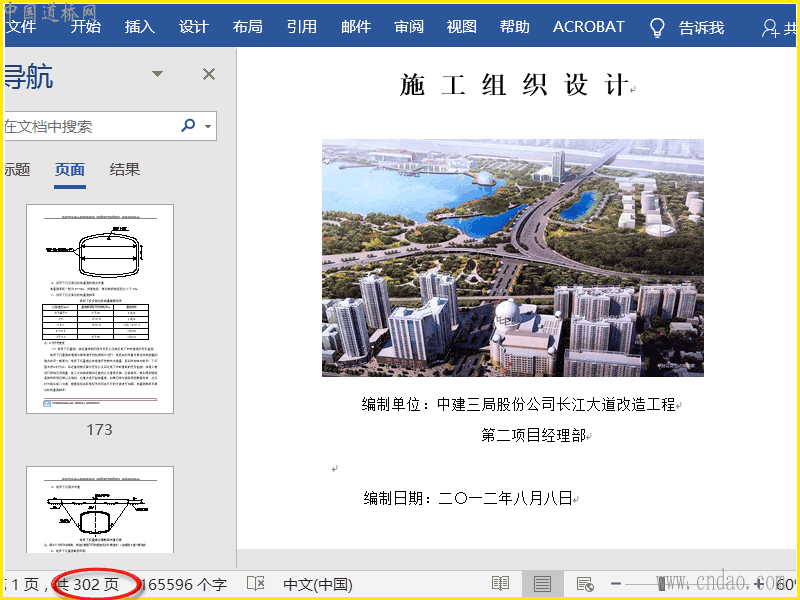Click the 中文(中国) language indicator
800x600 pixels.
coord(318,585)
